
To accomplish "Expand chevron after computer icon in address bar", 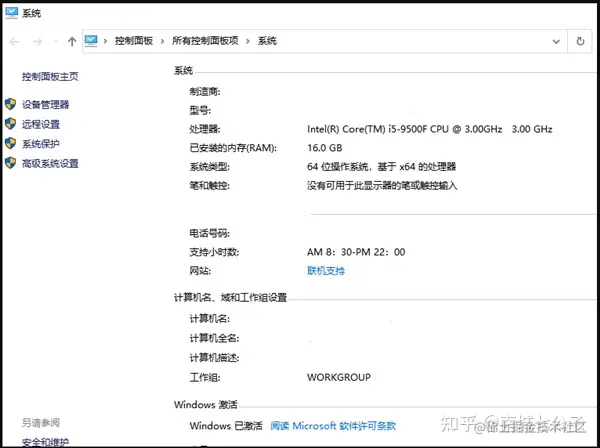I will [105, 41].
